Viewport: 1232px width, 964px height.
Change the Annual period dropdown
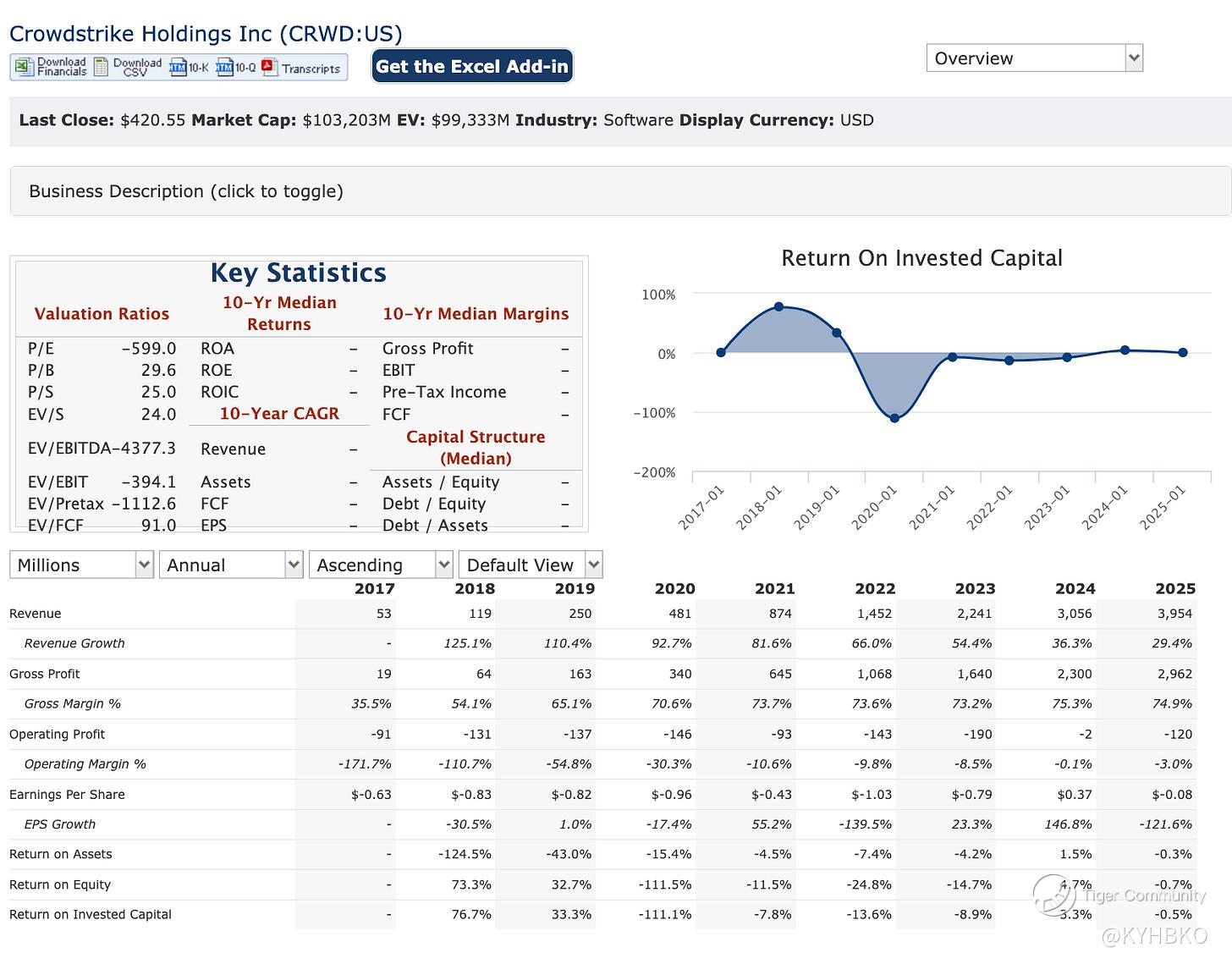230,565
